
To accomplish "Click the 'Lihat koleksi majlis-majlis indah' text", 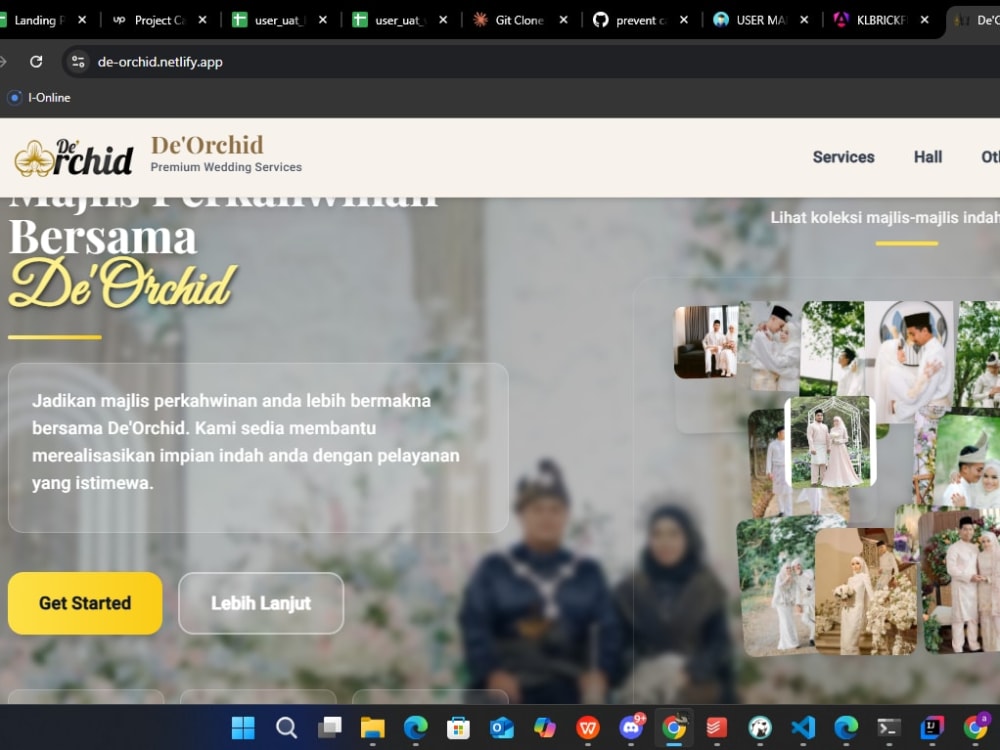I will tap(885, 217).
